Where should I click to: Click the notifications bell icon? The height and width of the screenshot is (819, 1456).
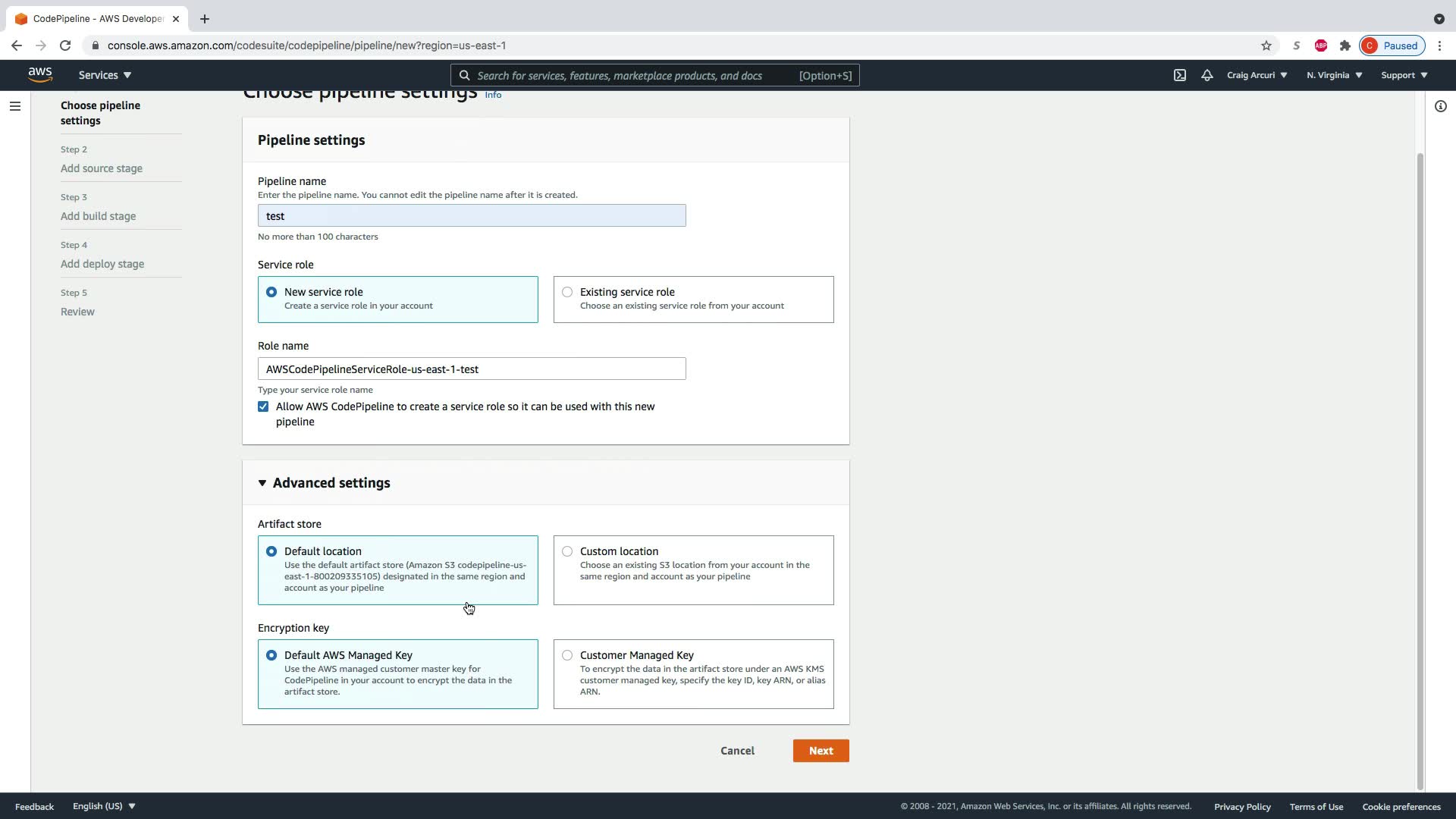click(1207, 75)
